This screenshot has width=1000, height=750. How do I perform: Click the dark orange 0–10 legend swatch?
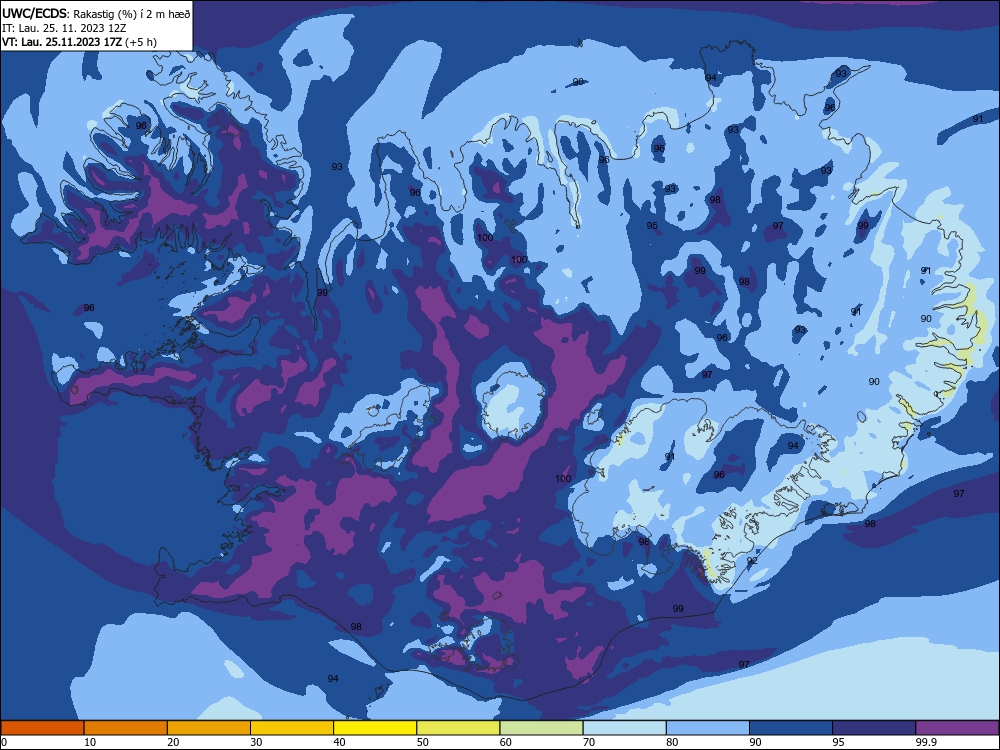(42, 728)
